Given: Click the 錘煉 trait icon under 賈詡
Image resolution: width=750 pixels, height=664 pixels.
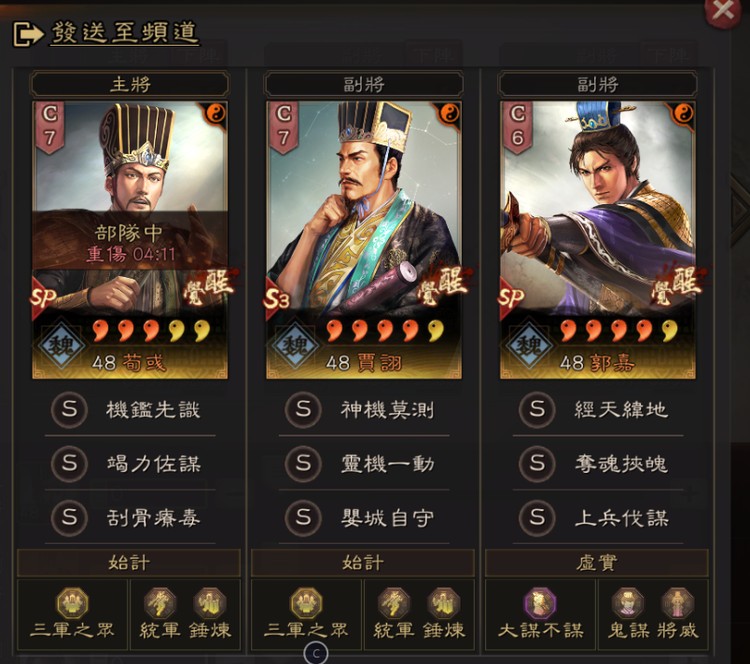Looking at the screenshot, I should pos(443,603).
